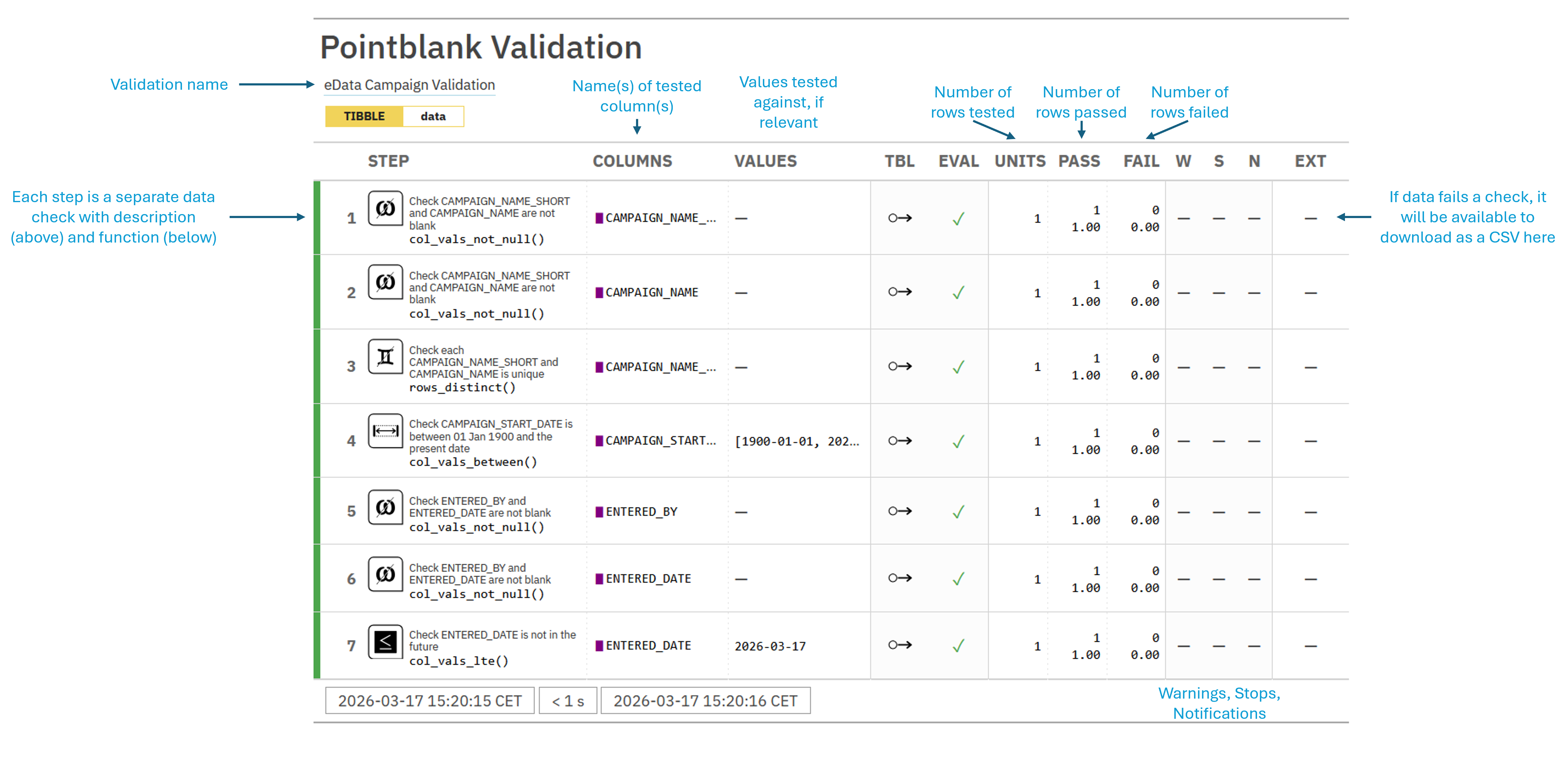This screenshot has width=1568, height=758.
Task: Click the col_vals_between icon in step 4
Action: click(x=385, y=431)
